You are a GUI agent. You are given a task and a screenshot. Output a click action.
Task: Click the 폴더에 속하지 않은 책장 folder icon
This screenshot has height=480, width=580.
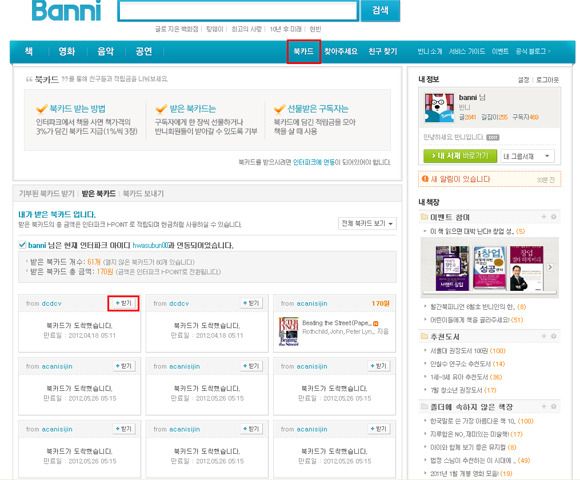tap(424, 406)
